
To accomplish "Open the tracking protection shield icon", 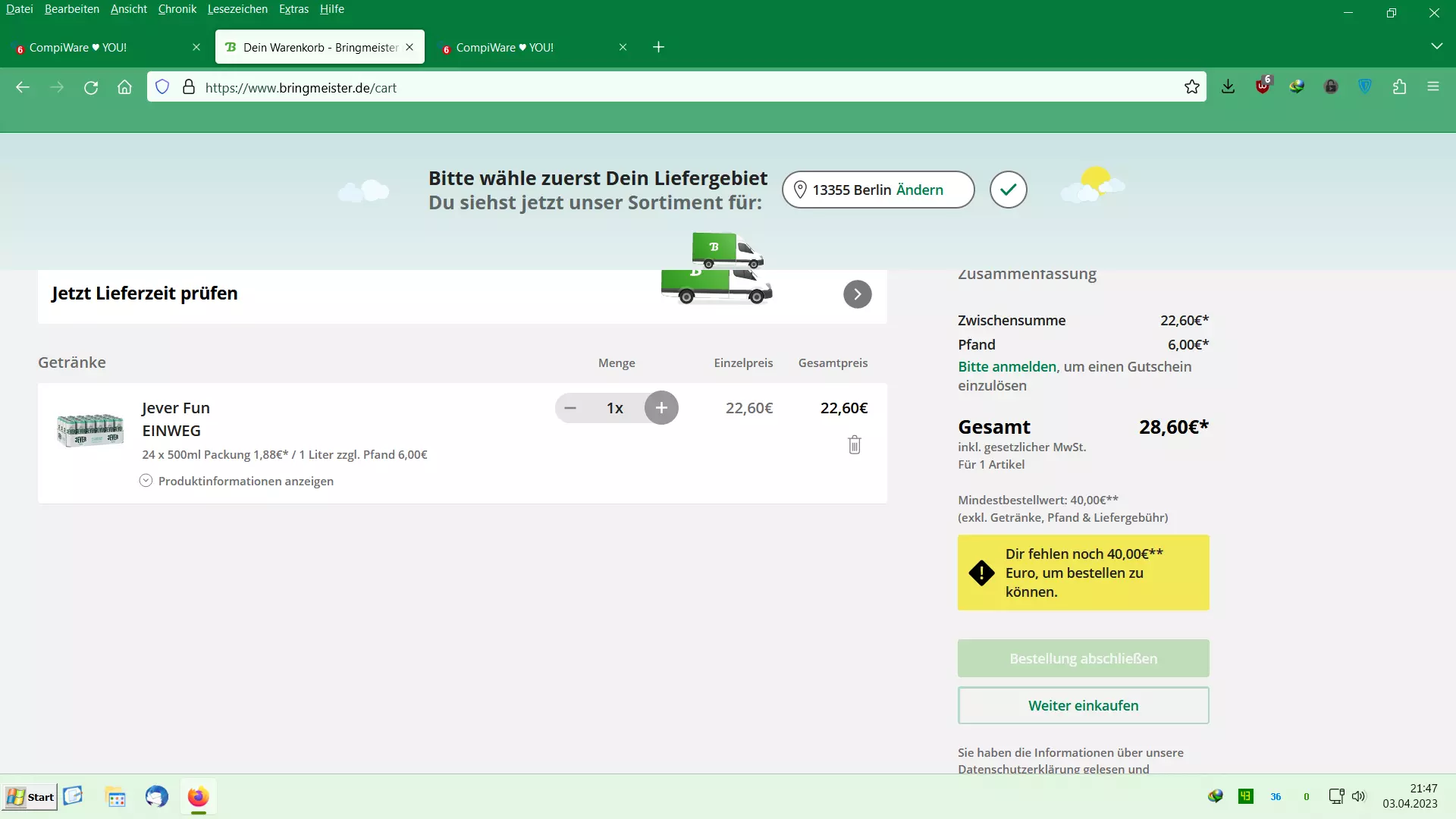I will coord(162,87).
